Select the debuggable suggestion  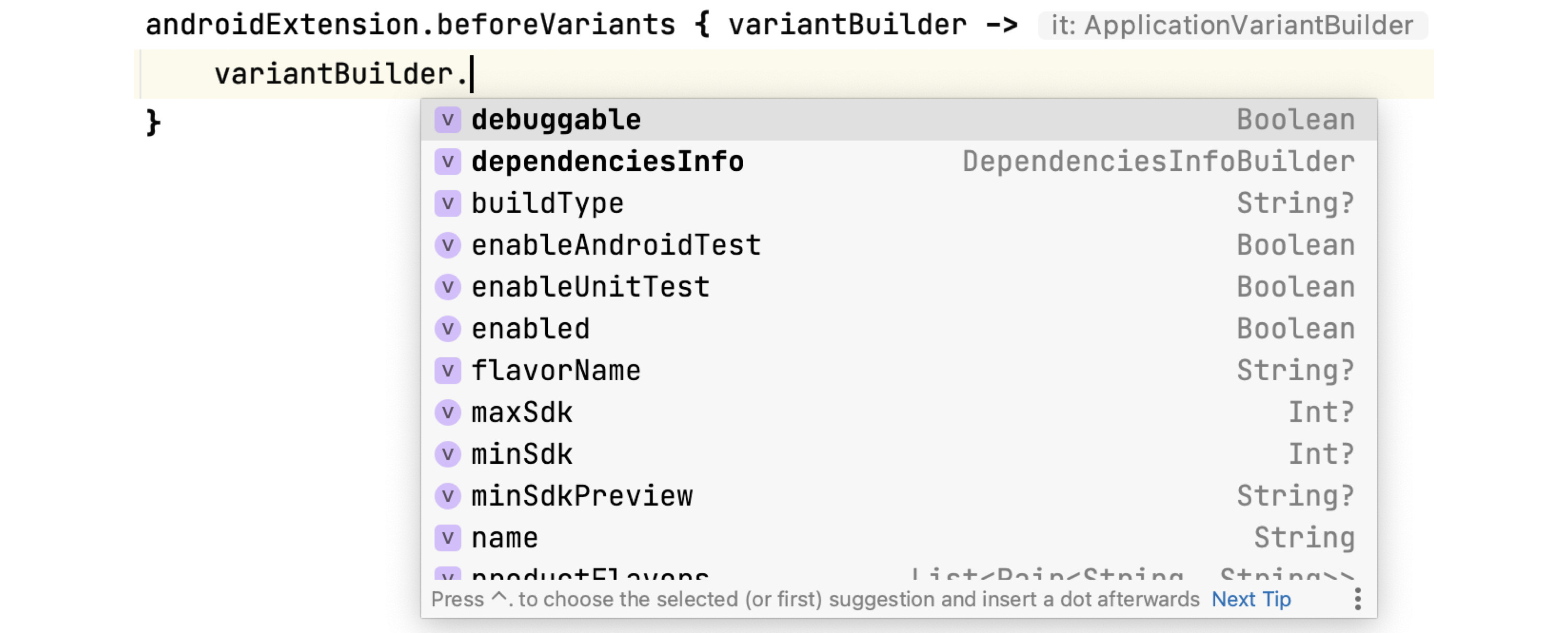(x=557, y=120)
